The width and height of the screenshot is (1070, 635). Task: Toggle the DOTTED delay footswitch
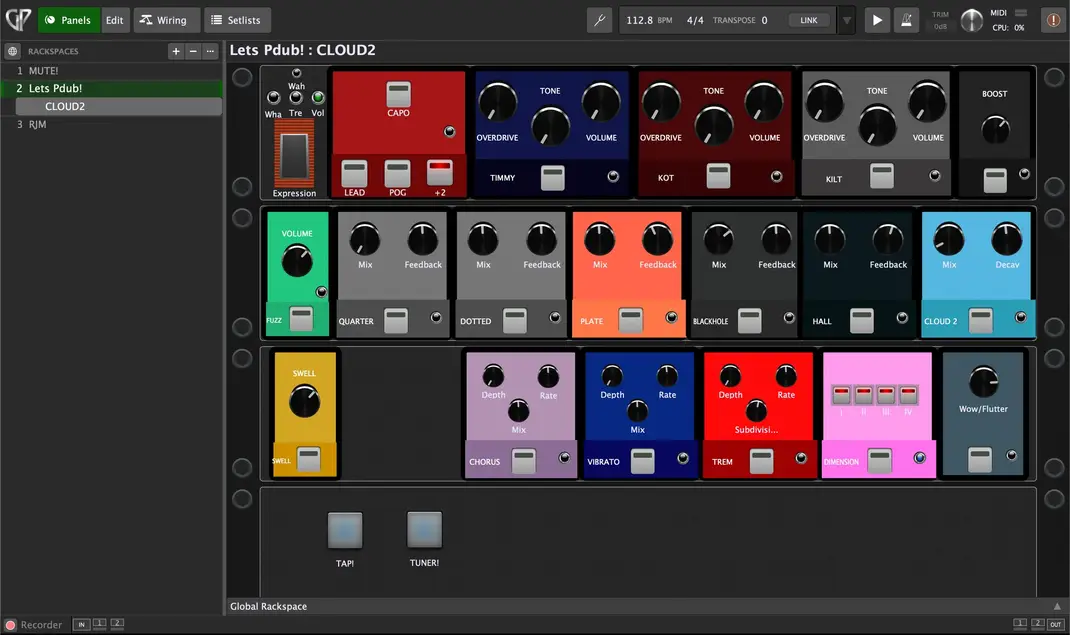(x=515, y=320)
